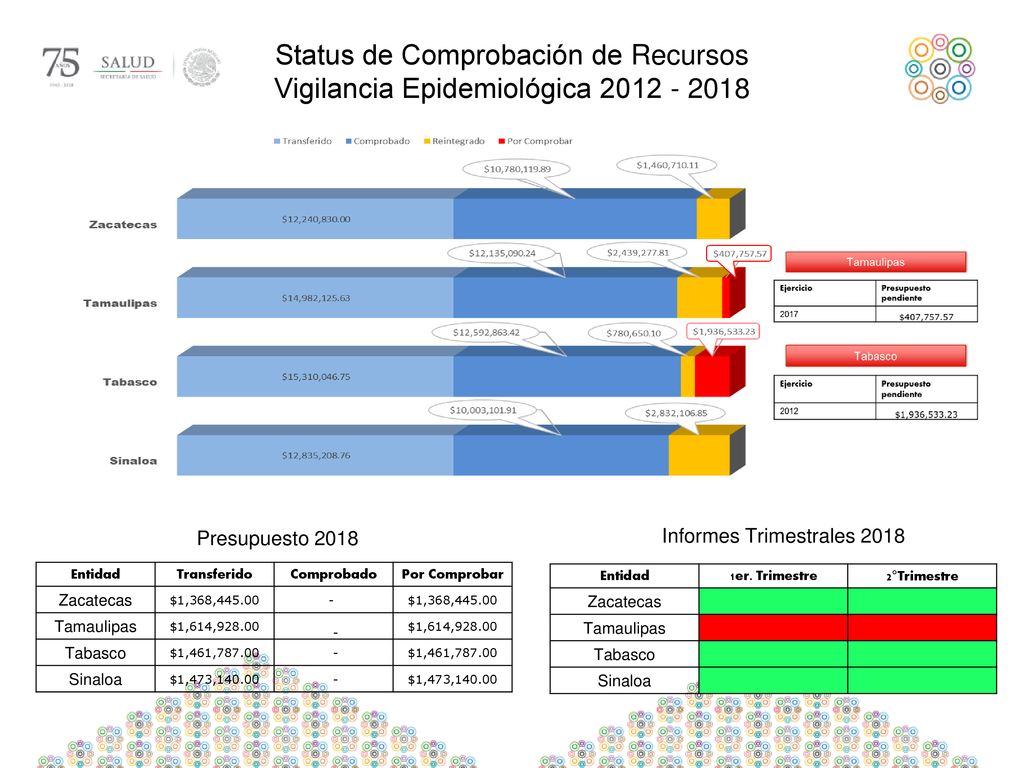Click the Por Comprobar column header
Viewport: 1024px width, 768px height.
453,574
